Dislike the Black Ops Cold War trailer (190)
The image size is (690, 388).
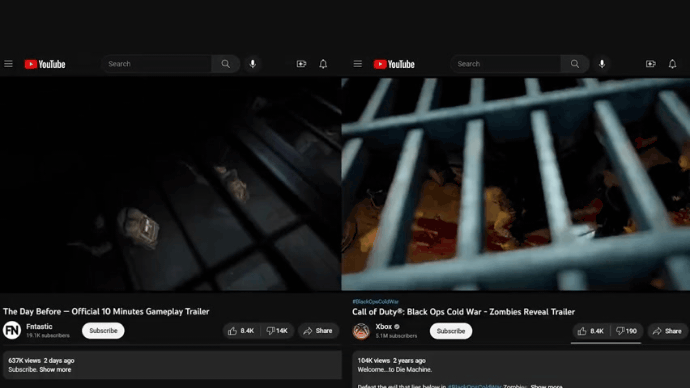coord(627,331)
